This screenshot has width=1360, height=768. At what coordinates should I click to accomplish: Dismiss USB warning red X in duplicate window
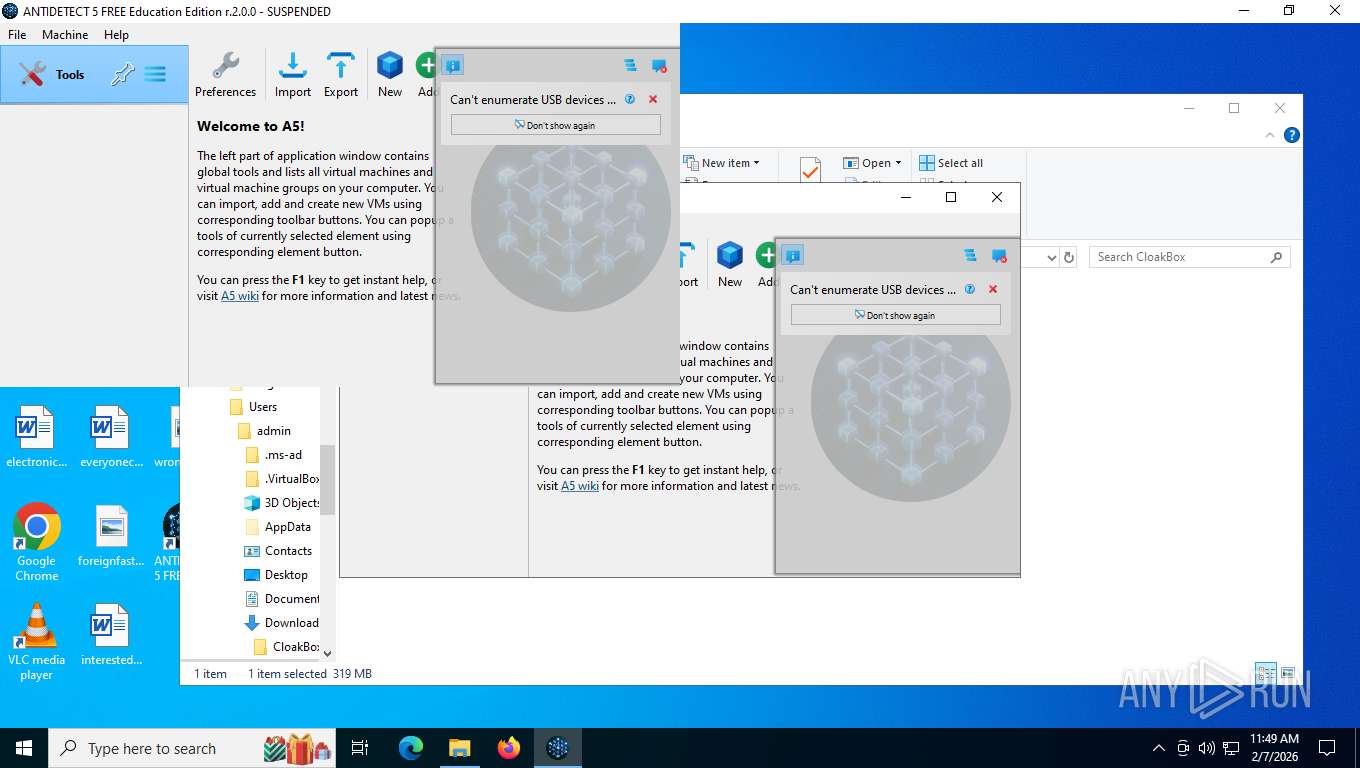(x=993, y=289)
